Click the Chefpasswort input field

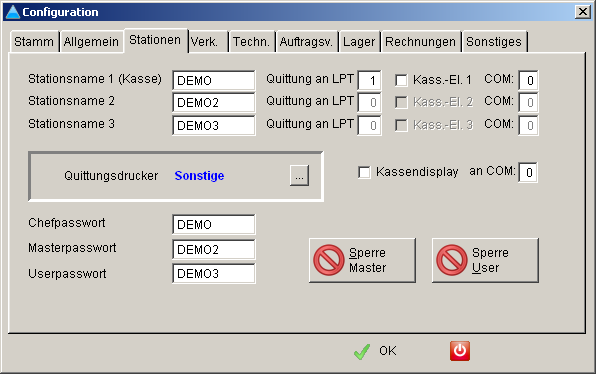[214, 224]
